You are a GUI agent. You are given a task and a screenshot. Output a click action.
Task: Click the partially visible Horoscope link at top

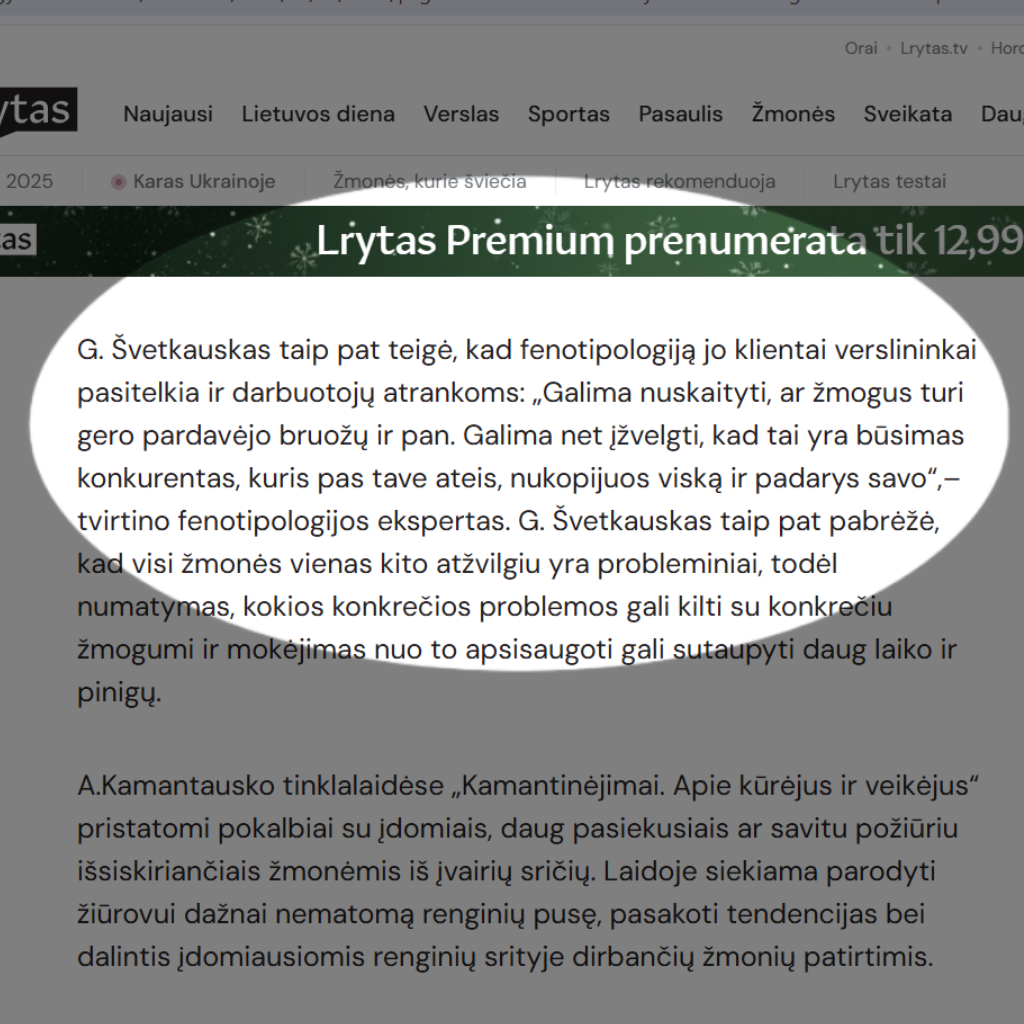coord(1006,48)
